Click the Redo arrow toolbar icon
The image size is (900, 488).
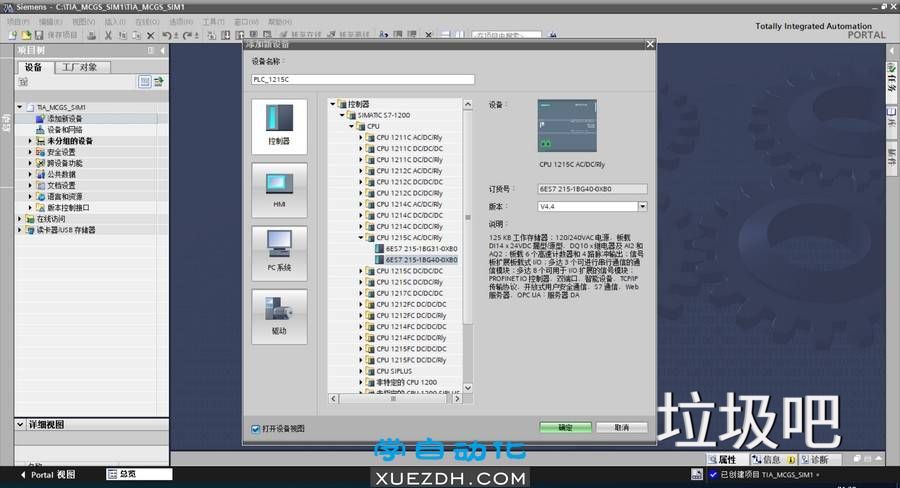point(187,35)
